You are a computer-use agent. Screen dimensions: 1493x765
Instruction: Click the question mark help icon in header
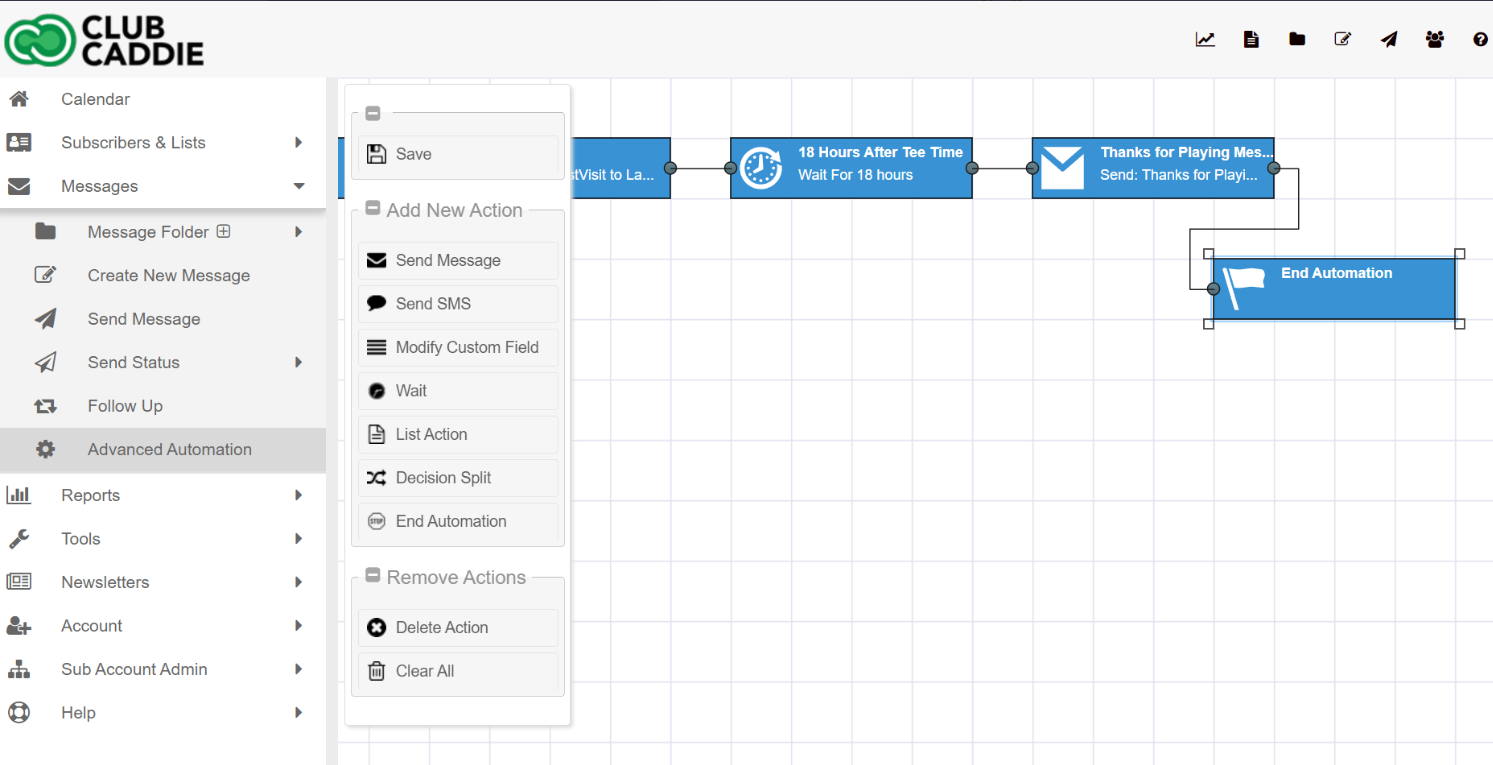[x=1481, y=40]
